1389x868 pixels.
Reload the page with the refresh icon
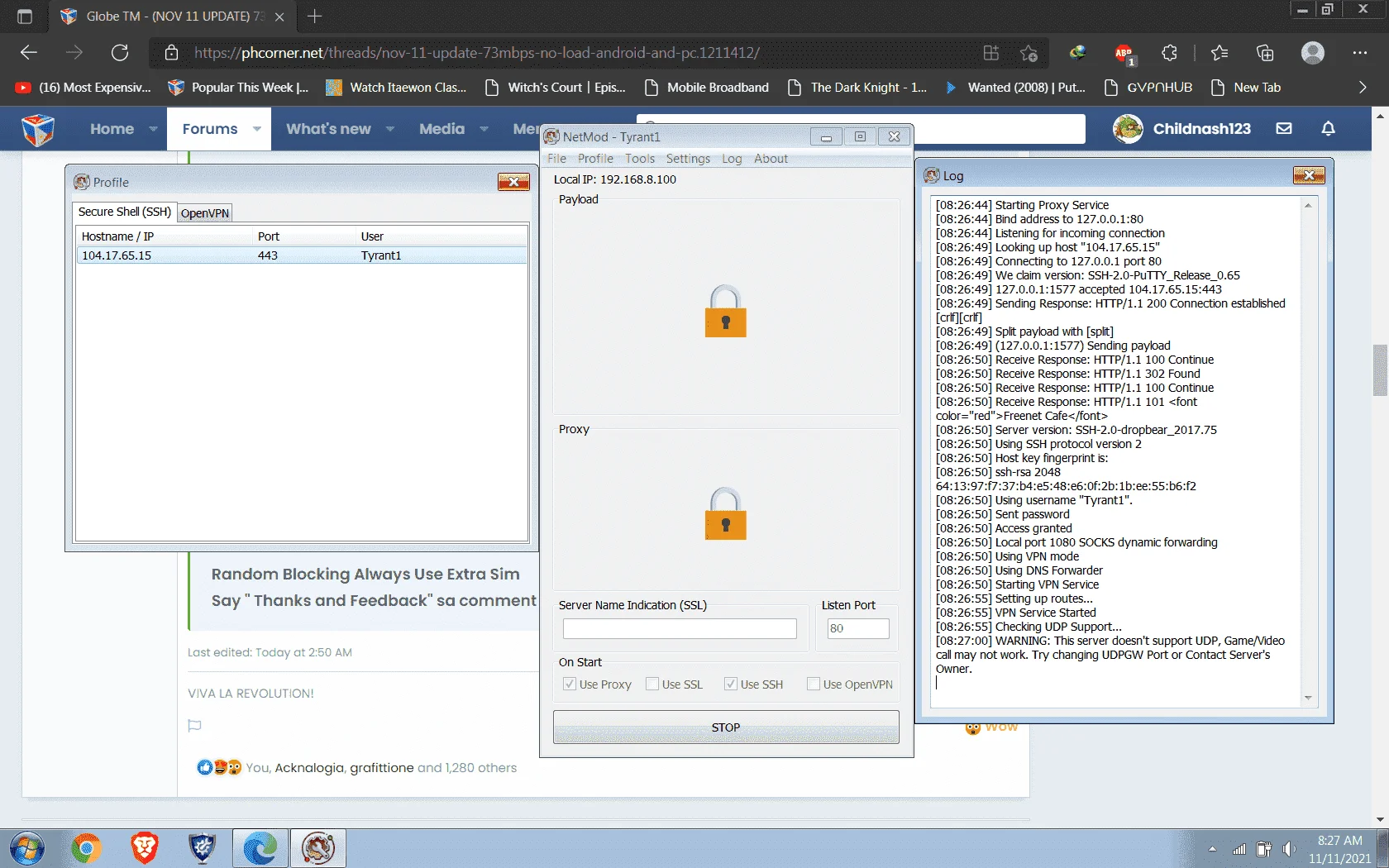(x=120, y=53)
